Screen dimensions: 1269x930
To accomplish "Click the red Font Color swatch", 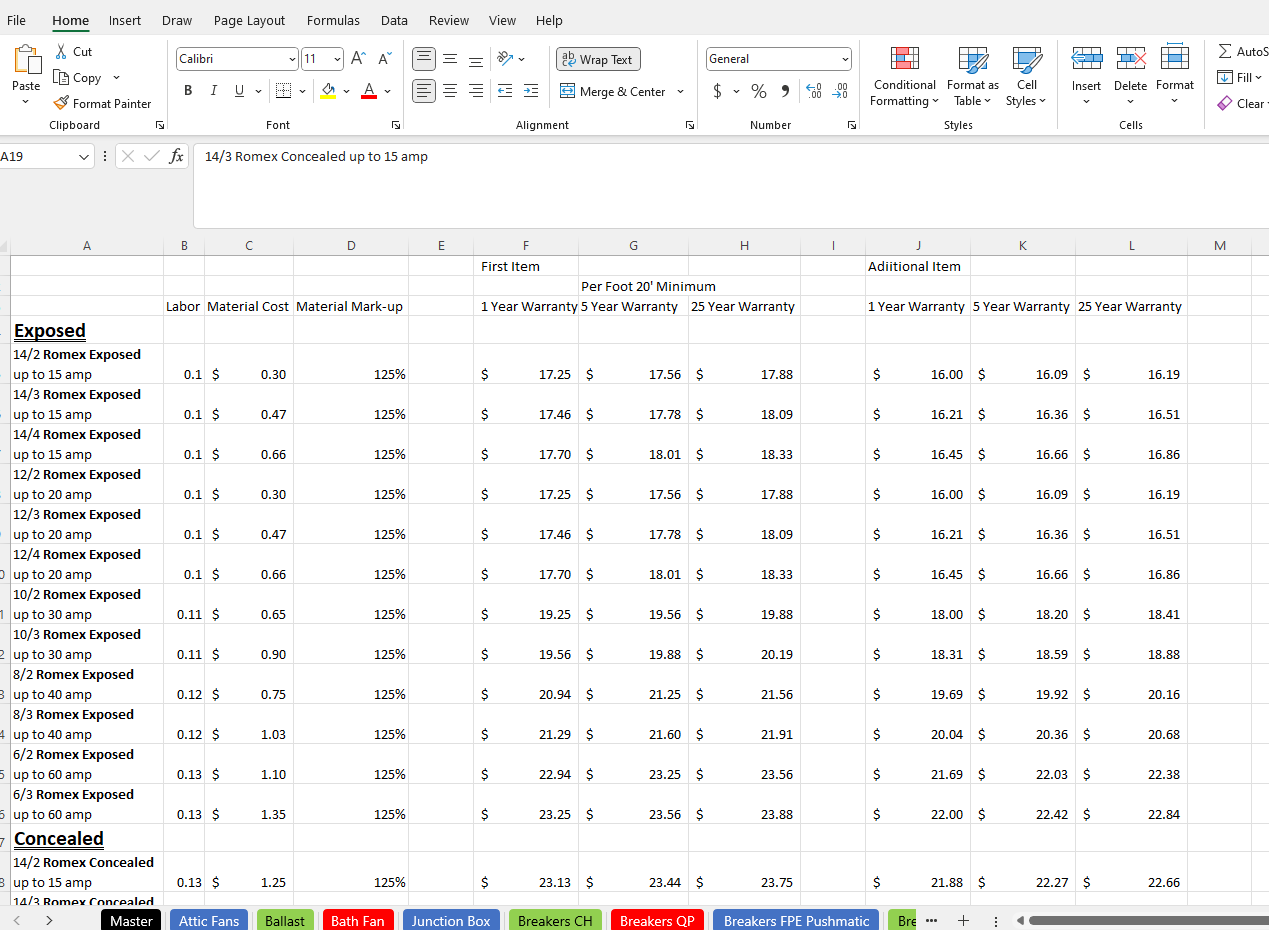I will pos(370,96).
